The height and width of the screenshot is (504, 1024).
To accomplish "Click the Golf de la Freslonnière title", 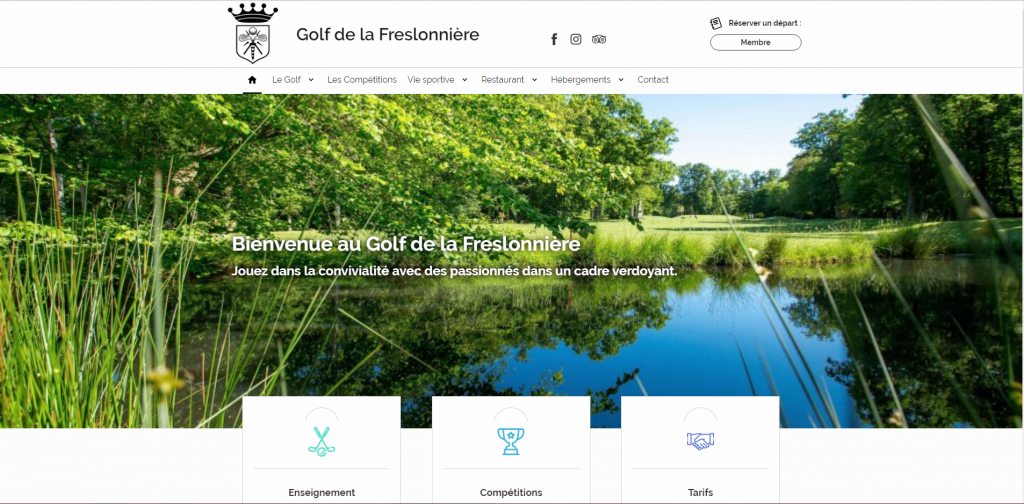I will (x=388, y=35).
